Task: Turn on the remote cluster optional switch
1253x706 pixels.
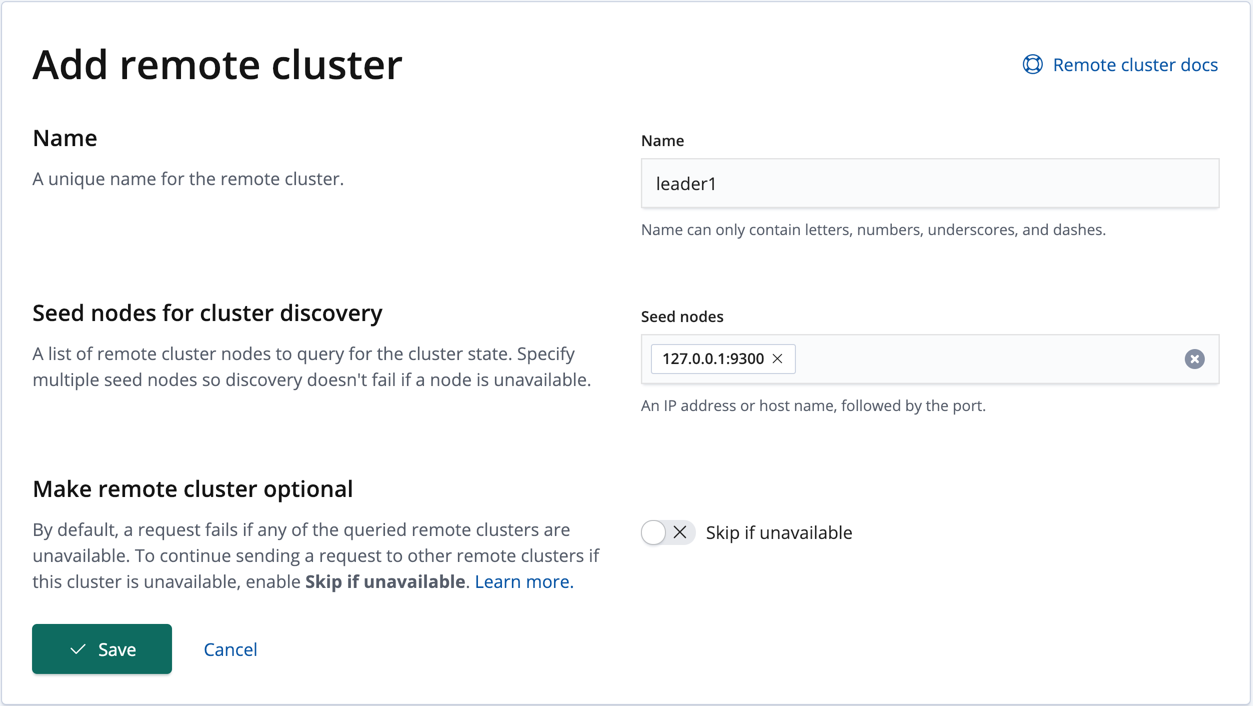Action: coord(667,532)
